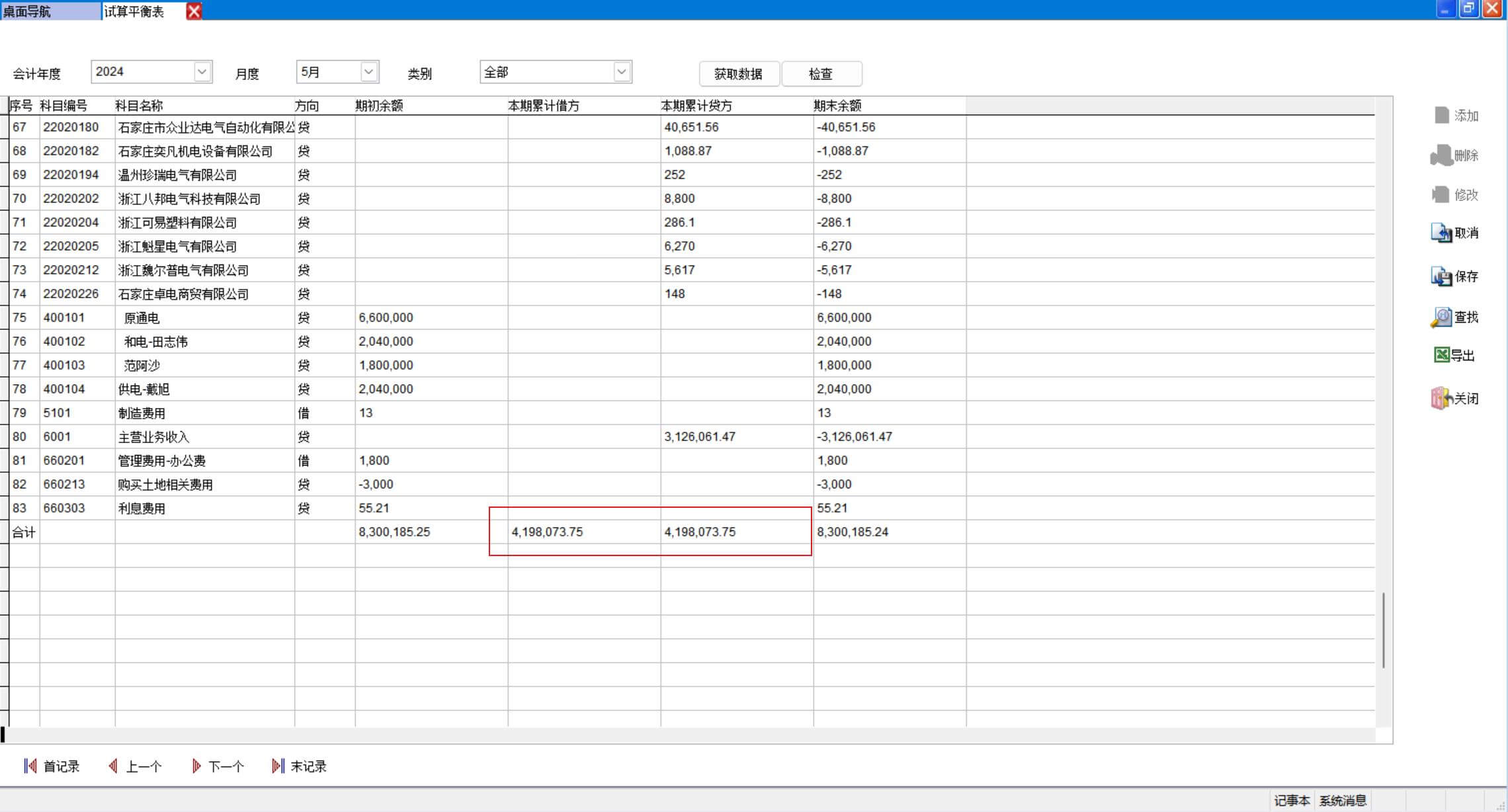Select the 主营业务收入 row

[x=153, y=437]
